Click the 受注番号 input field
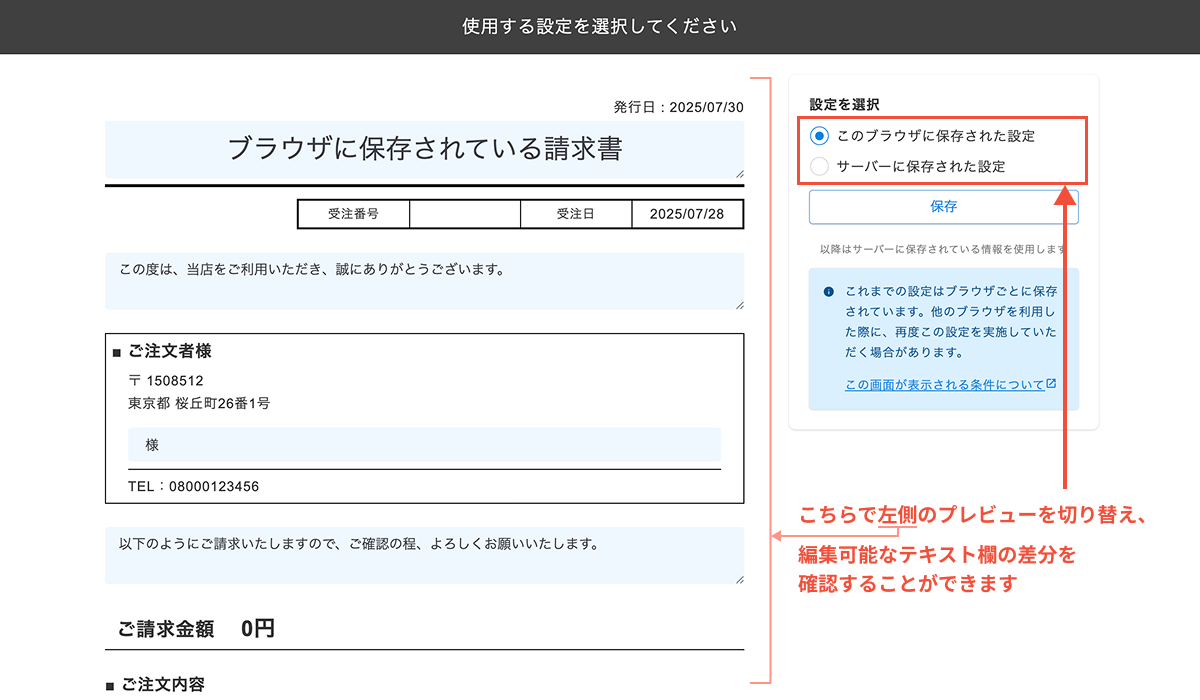This screenshot has height=700, width=1200. (x=465, y=214)
